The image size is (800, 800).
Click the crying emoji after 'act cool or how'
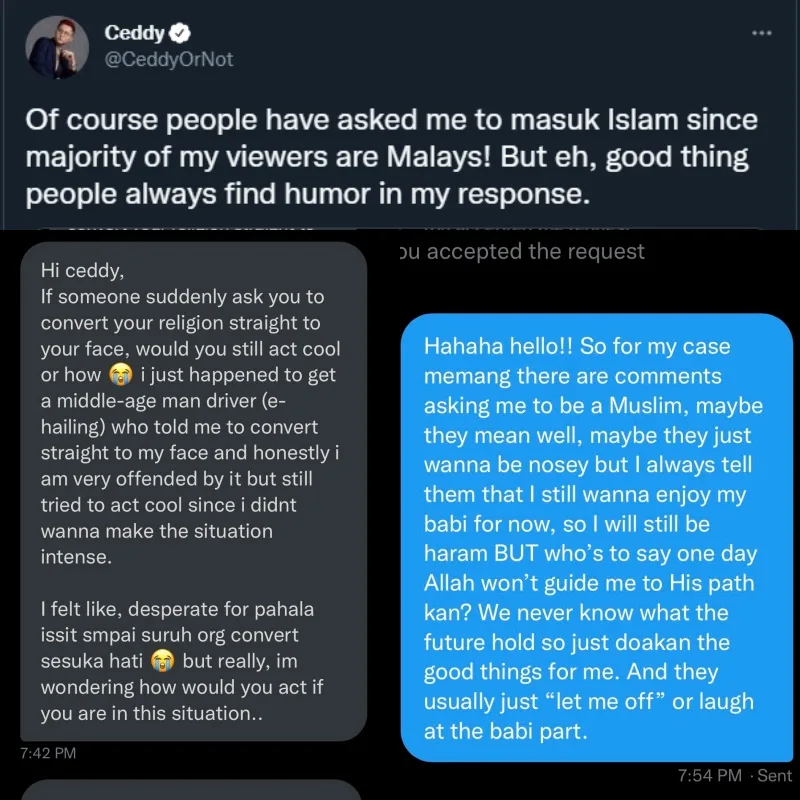pos(121,376)
